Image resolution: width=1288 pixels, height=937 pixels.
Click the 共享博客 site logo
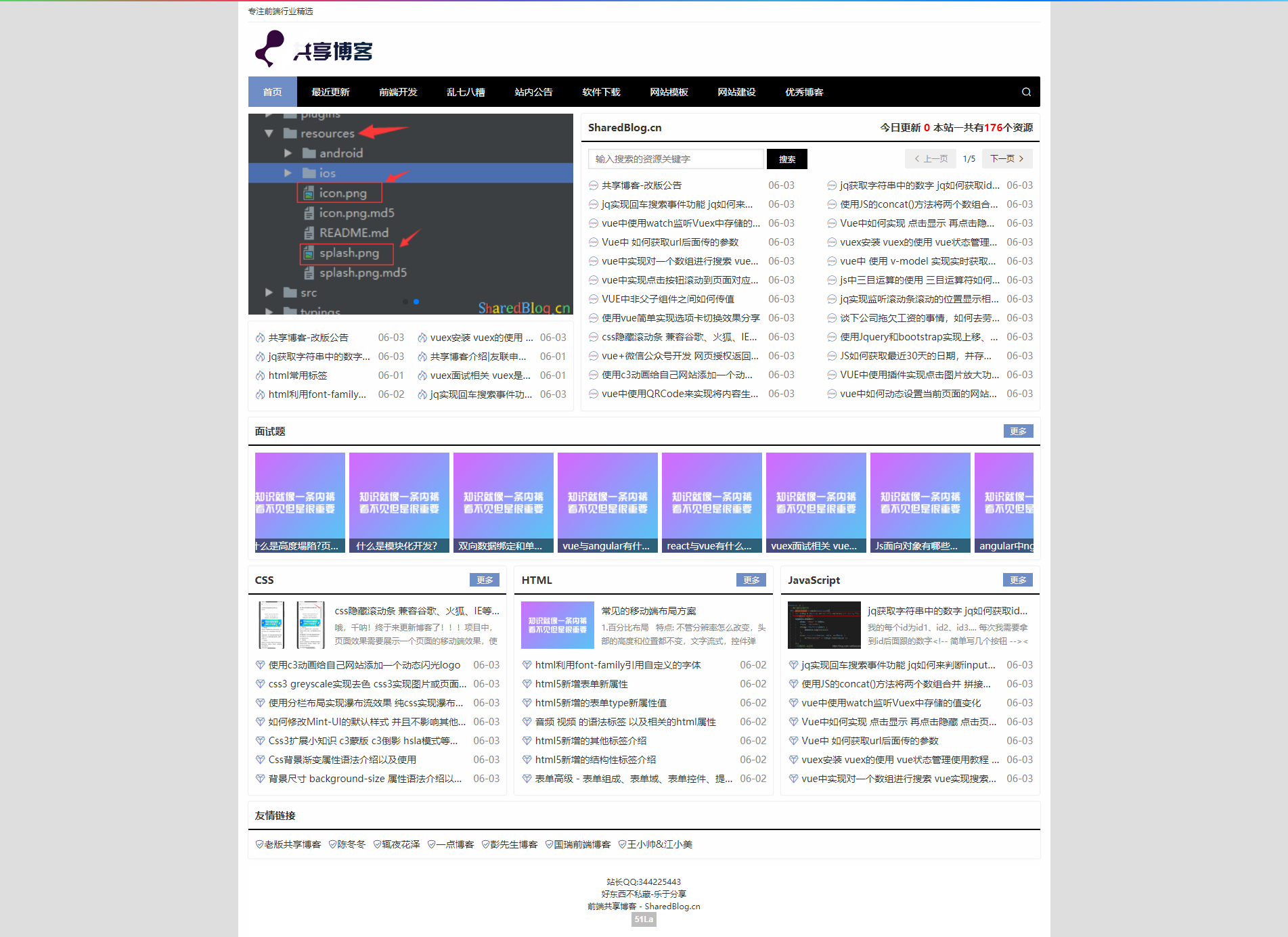pos(313,49)
